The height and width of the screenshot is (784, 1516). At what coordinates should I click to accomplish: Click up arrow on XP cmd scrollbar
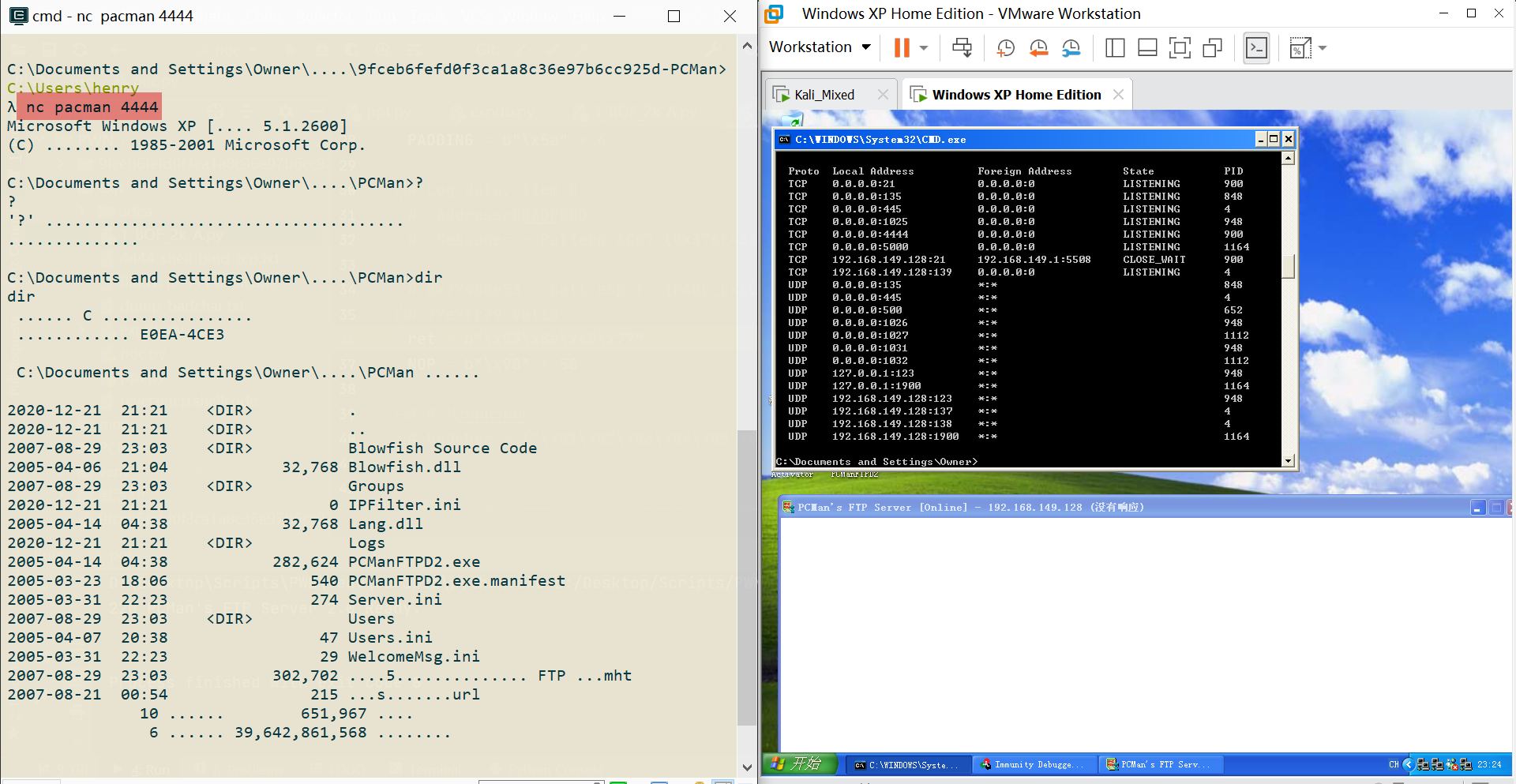click(1288, 159)
